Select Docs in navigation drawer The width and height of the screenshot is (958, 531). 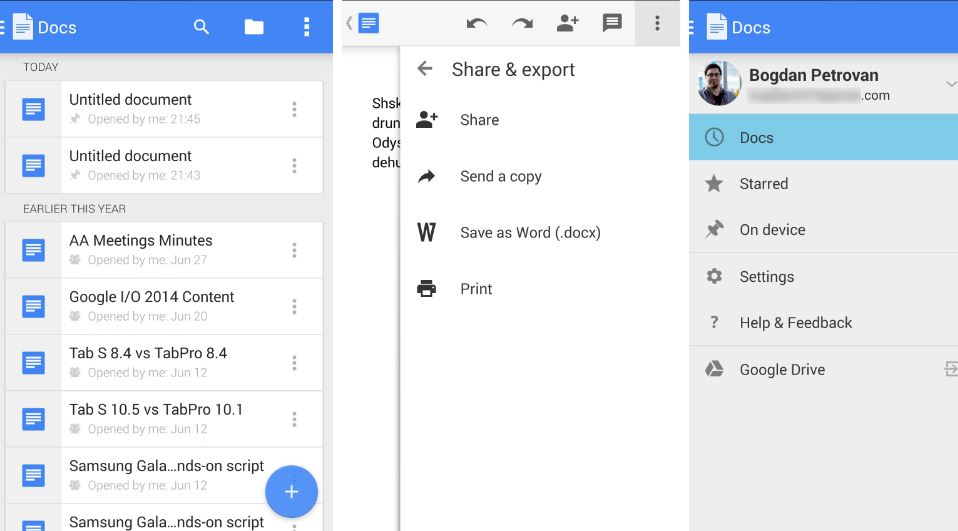[824, 137]
